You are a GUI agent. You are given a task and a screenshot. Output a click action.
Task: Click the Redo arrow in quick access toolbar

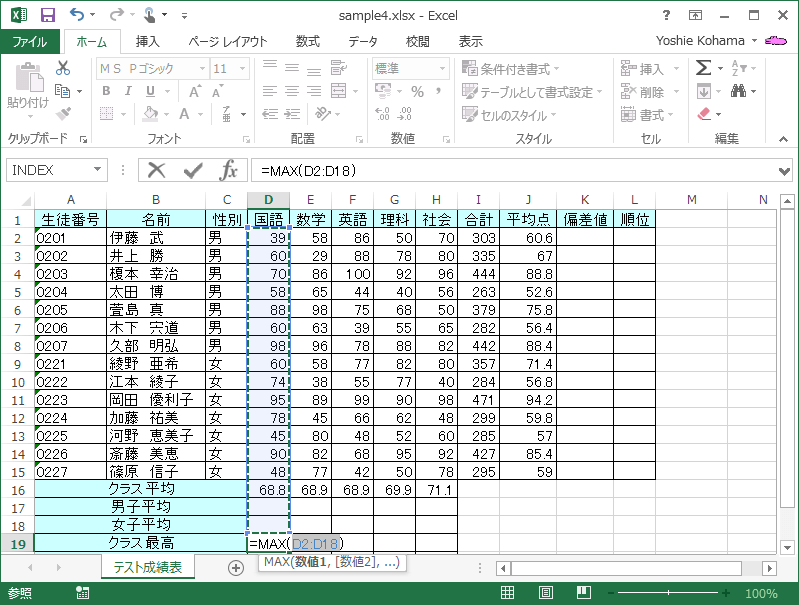tap(116, 15)
